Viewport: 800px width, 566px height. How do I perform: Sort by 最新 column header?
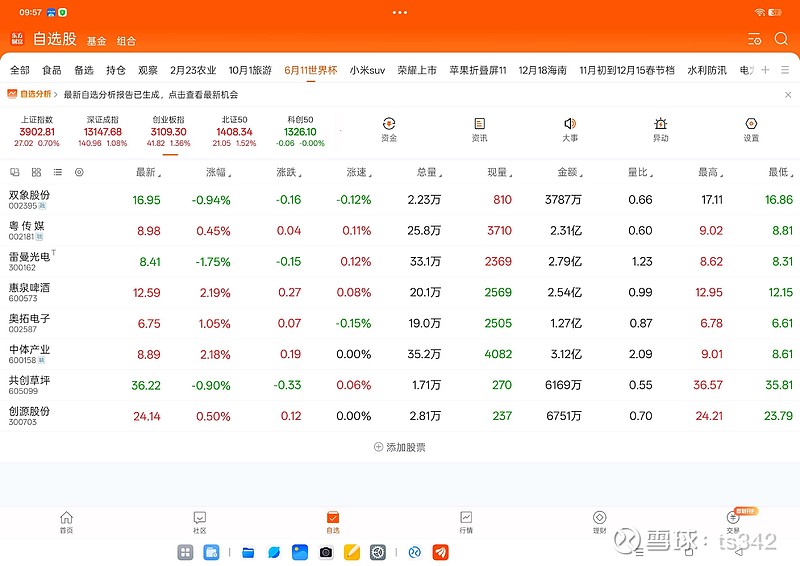click(x=148, y=173)
